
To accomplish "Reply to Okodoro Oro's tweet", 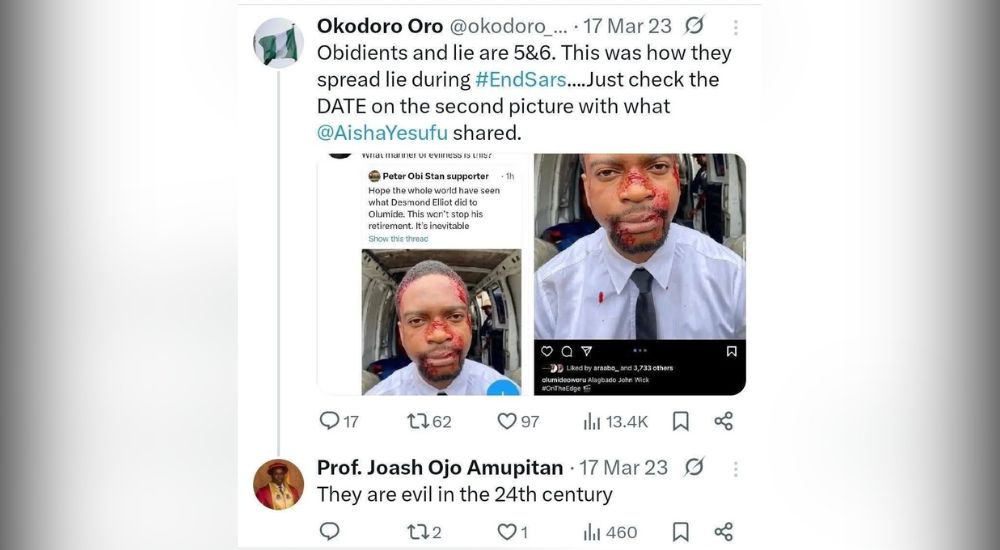I will pyautogui.click(x=330, y=421).
